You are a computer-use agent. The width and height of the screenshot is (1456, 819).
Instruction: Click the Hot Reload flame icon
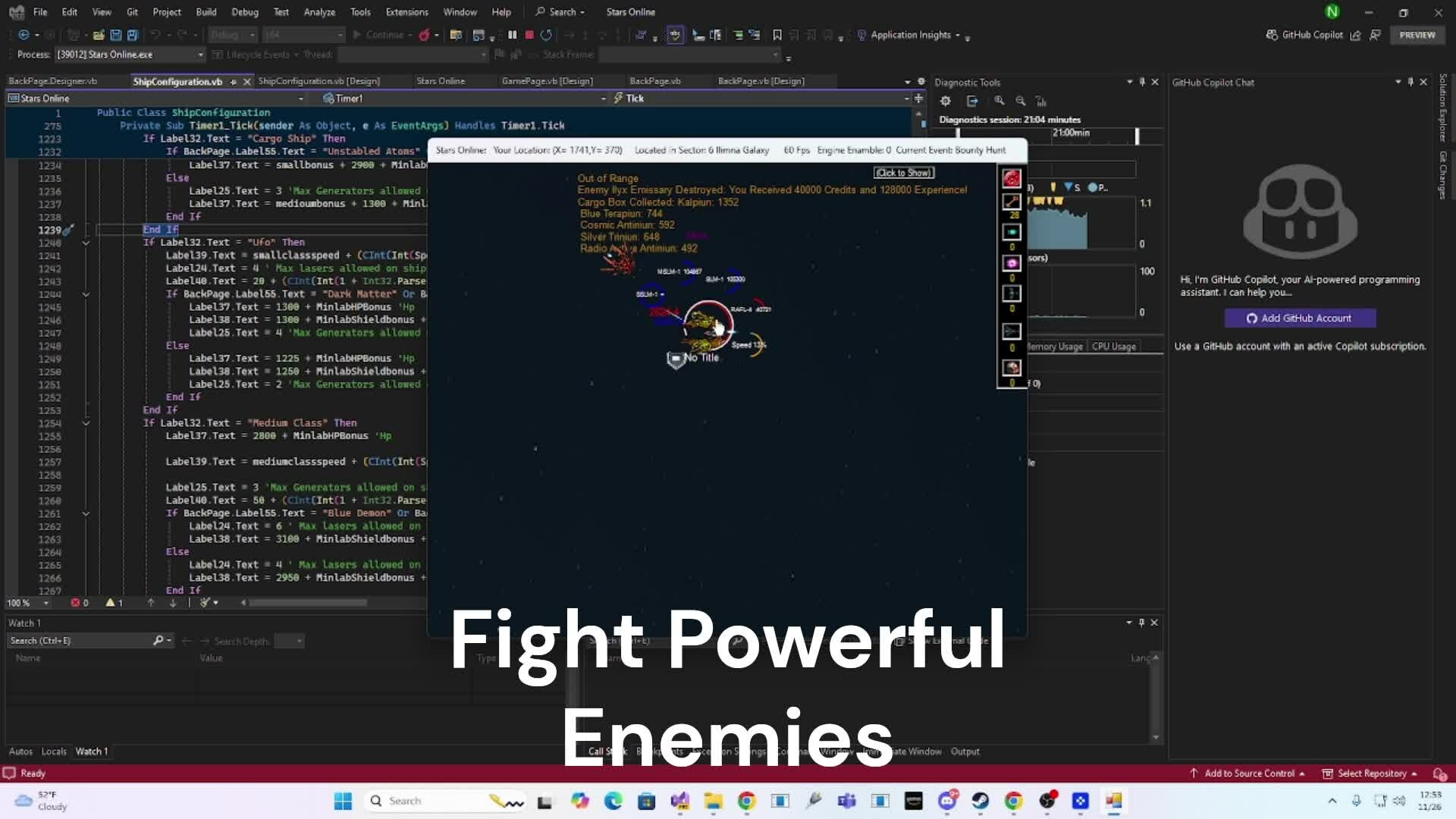(x=425, y=35)
